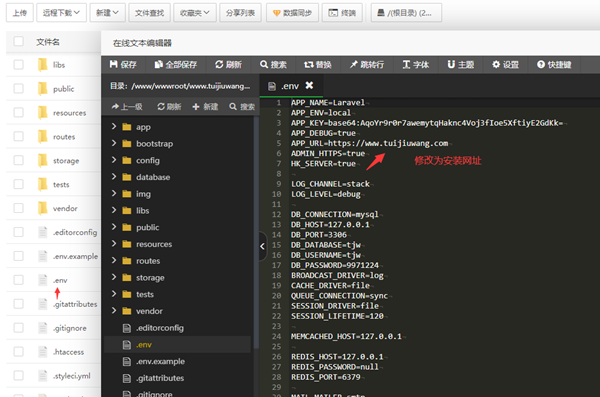
Task: Collapse the file tree sidebar arrow
Action: click(x=262, y=246)
